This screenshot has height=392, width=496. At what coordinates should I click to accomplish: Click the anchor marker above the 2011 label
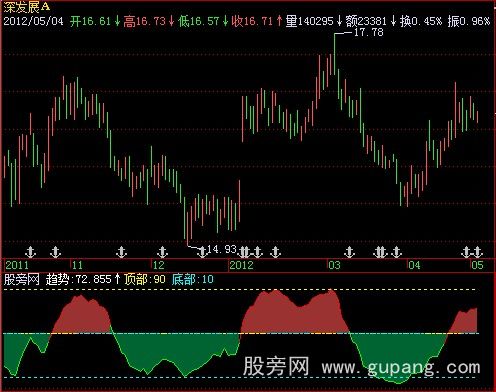pos(30,252)
